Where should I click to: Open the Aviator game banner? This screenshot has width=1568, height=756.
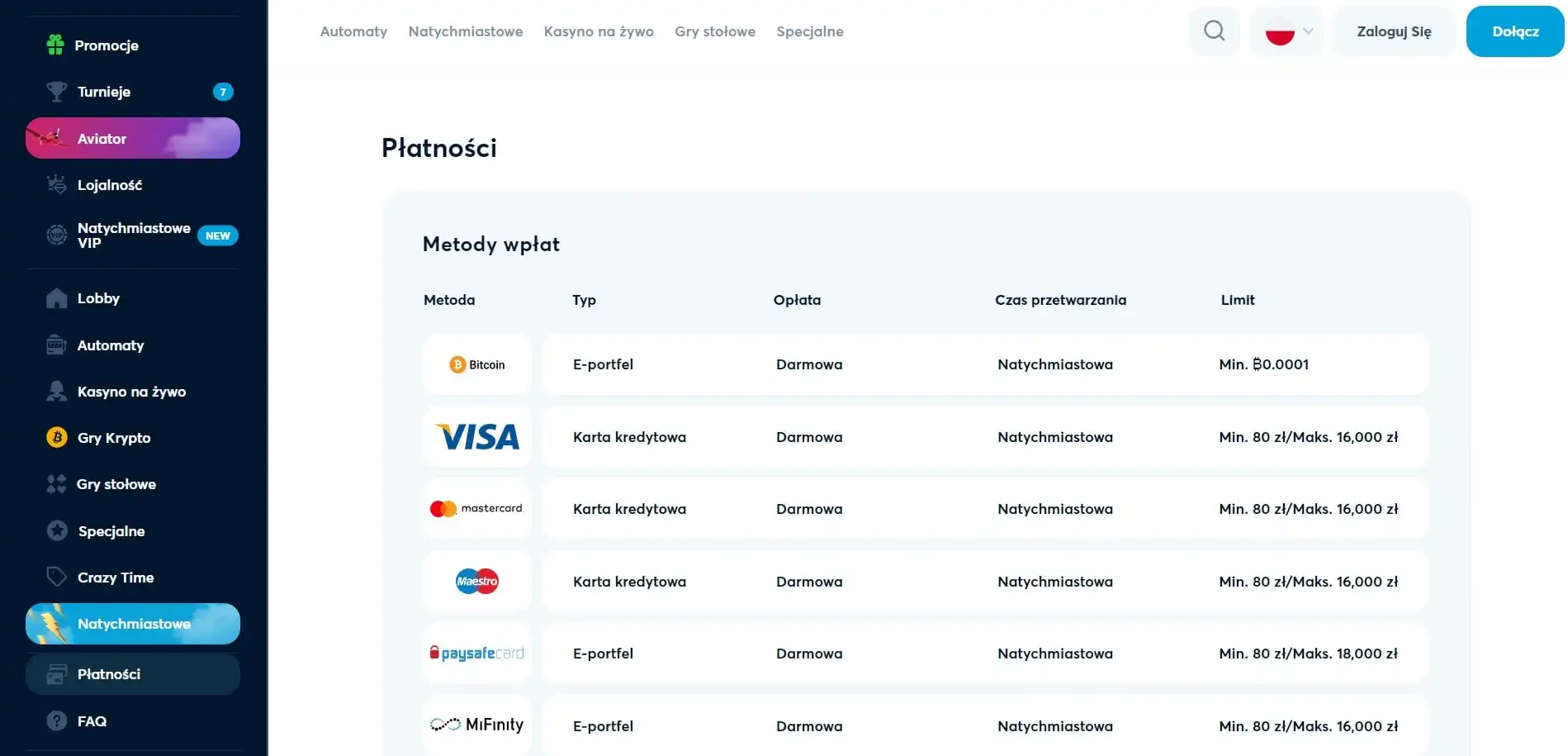(x=133, y=138)
